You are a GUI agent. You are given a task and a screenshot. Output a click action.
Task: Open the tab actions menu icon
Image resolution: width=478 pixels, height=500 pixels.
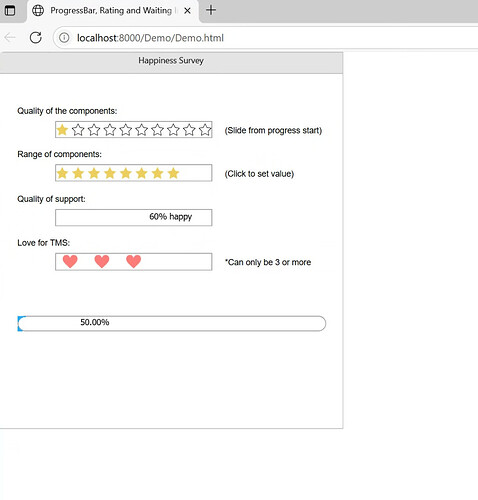pyautogui.click(x=10, y=10)
